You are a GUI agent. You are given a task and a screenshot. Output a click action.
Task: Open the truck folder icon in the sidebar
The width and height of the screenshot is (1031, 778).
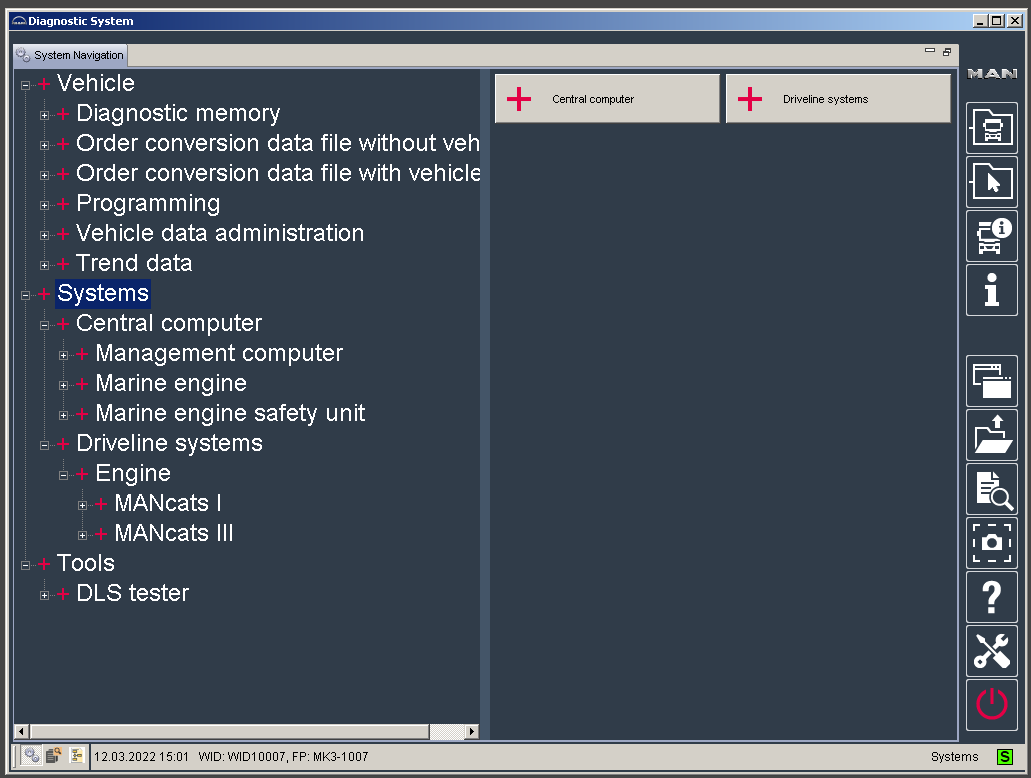click(992, 128)
